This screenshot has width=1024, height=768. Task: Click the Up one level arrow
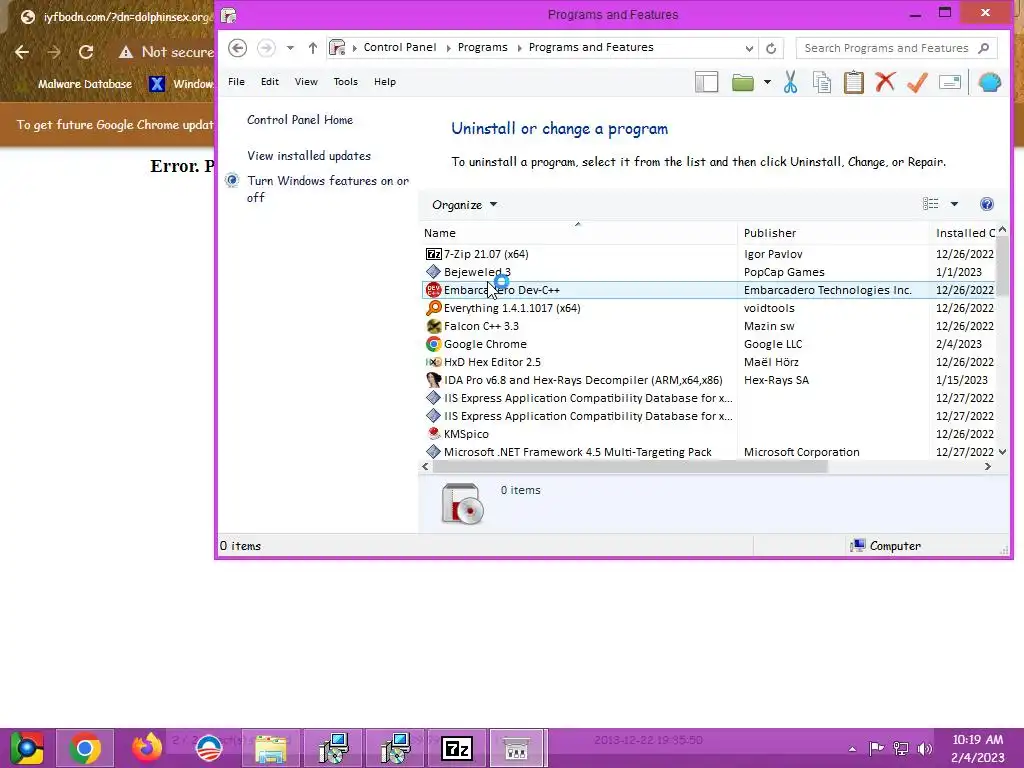coord(313,48)
